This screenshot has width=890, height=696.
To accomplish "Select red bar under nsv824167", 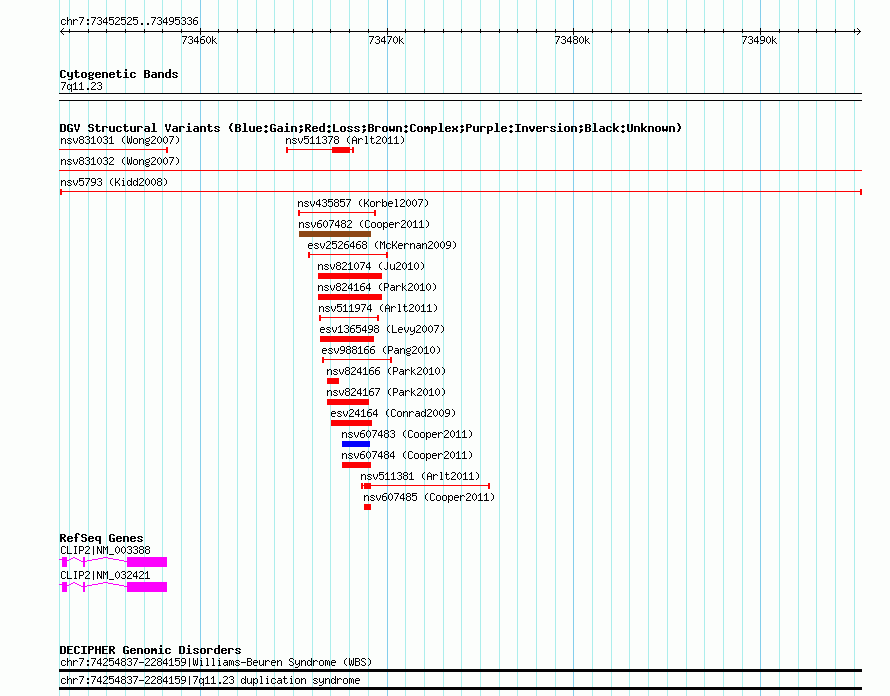I will pyautogui.click(x=348, y=402).
